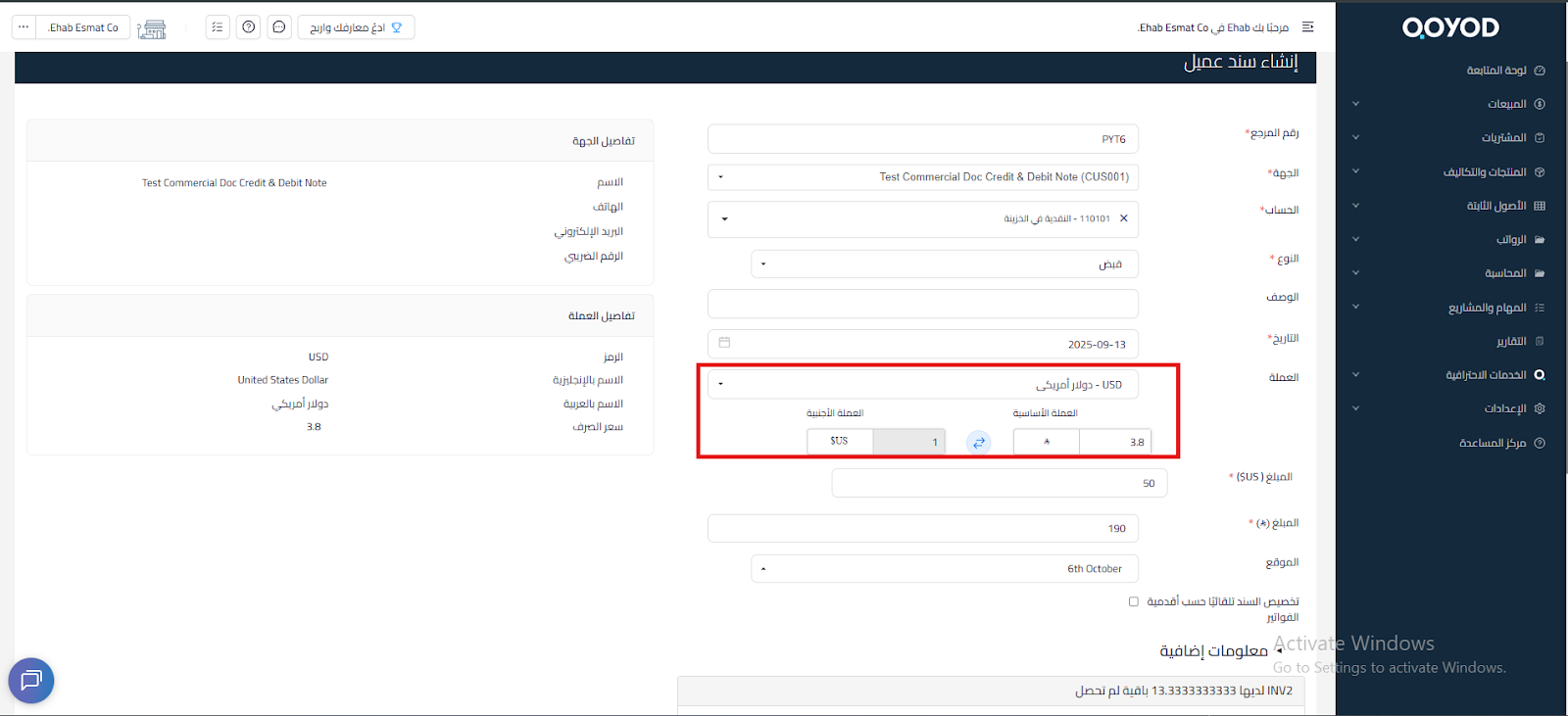Swap currencies with the exchange arrows icon
Screen dimensions: 1568x716
click(978, 443)
